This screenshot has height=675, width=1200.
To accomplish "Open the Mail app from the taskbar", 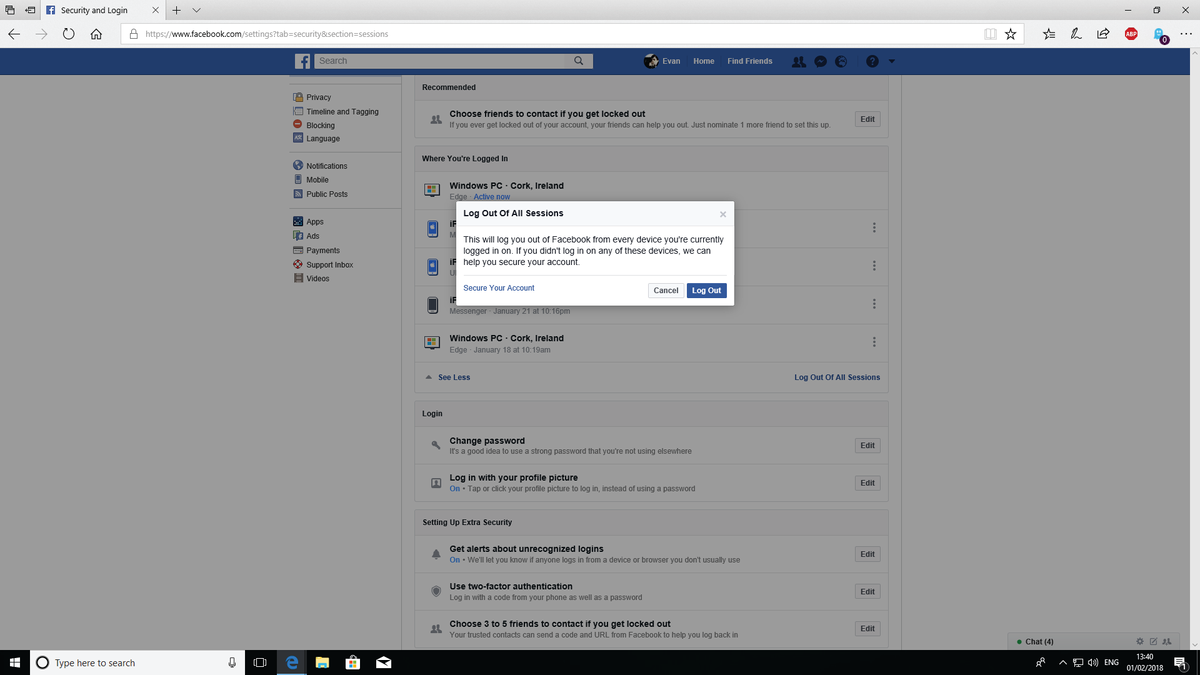I will (x=384, y=662).
